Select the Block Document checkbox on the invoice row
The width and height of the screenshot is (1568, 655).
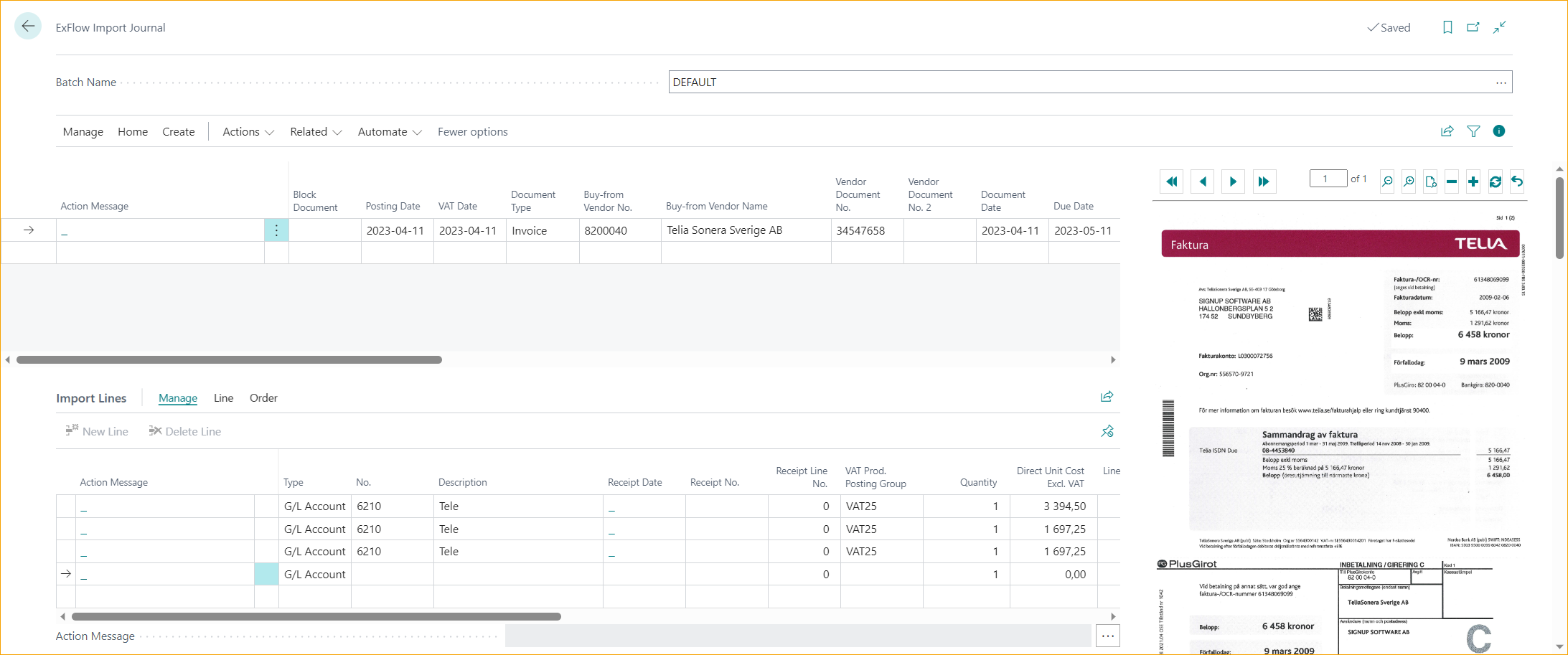(324, 230)
